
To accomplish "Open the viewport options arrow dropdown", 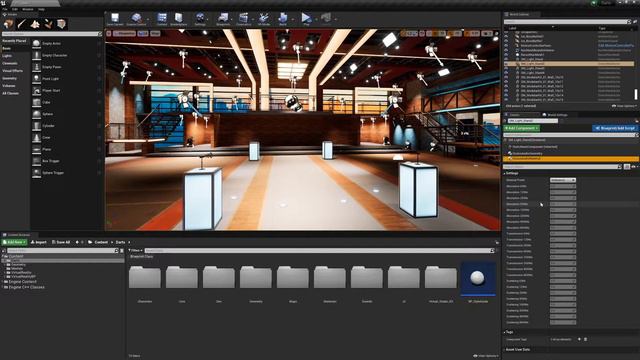I will [x=109, y=33].
